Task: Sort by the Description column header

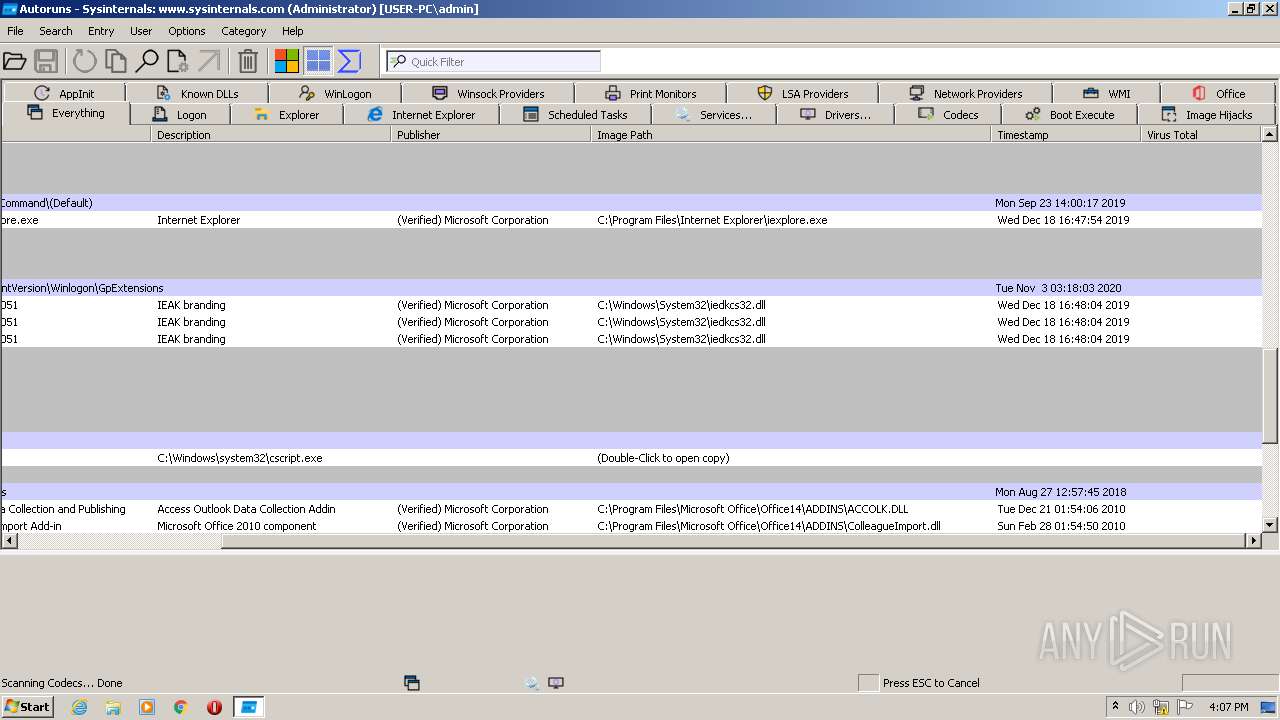Action: coord(271,134)
